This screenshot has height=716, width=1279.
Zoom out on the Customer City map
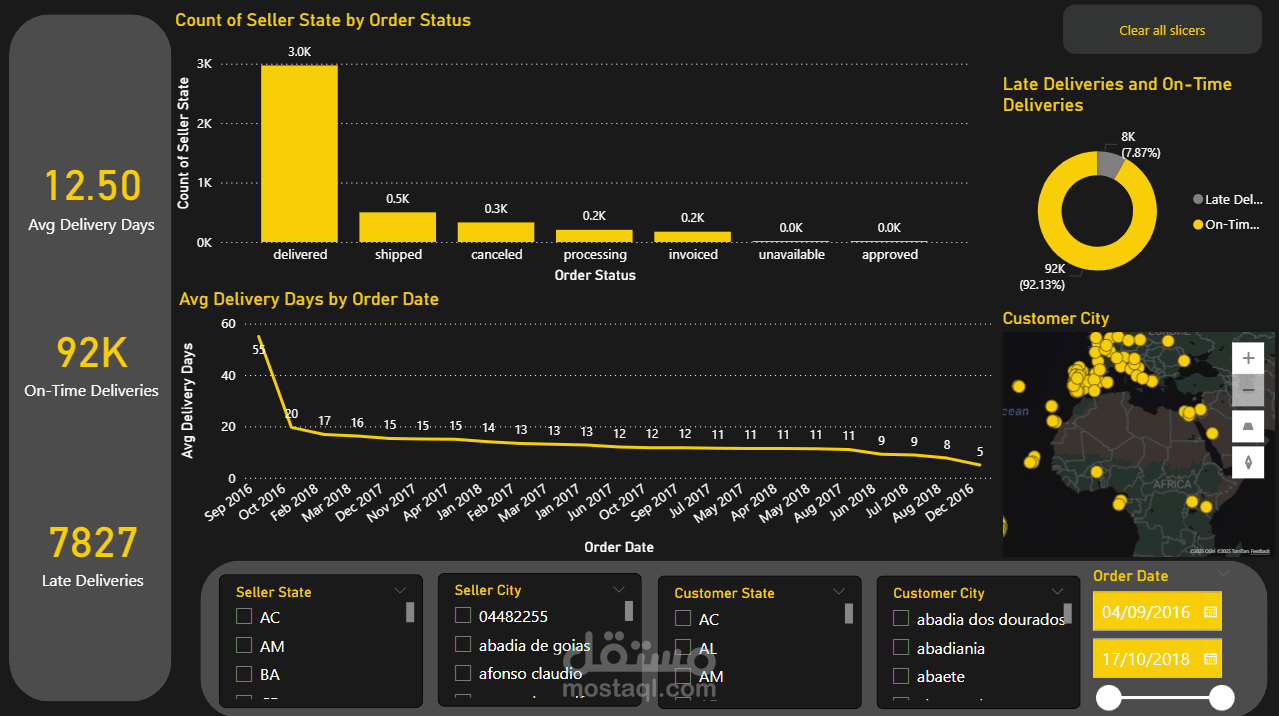(x=1248, y=390)
